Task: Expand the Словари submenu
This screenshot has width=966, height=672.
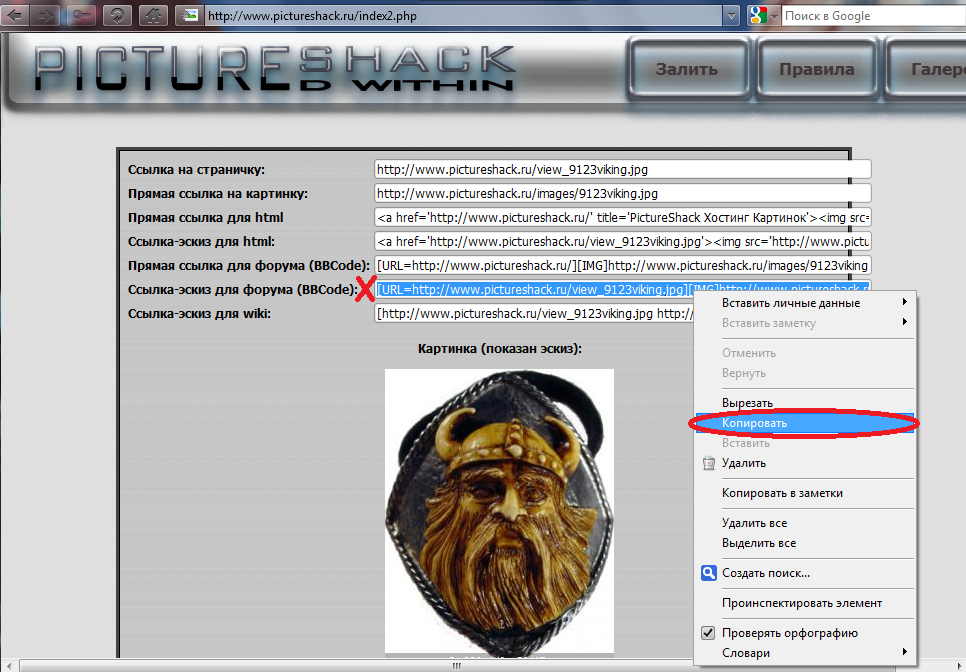Action: (x=904, y=652)
